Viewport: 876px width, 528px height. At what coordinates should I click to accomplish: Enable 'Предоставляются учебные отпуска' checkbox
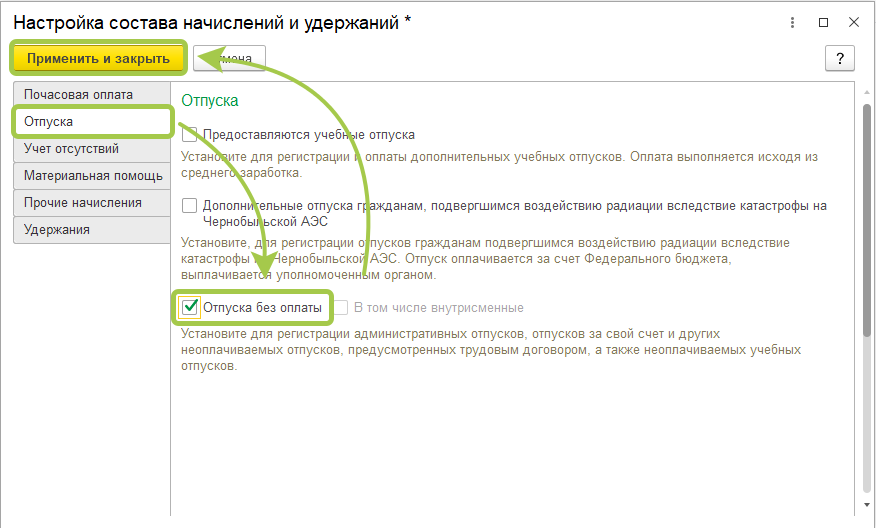coord(190,135)
